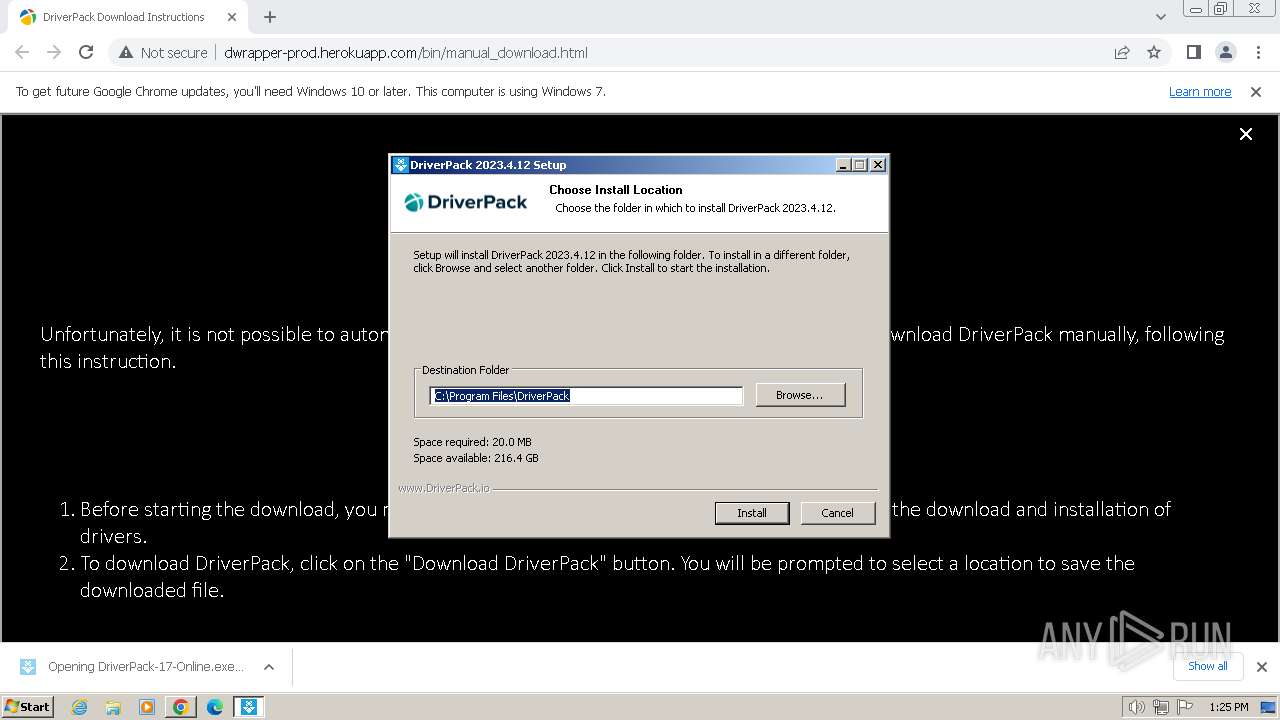Image resolution: width=1280 pixels, height=720 pixels.
Task: Select the Chrome address bar URL
Action: coord(406,53)
